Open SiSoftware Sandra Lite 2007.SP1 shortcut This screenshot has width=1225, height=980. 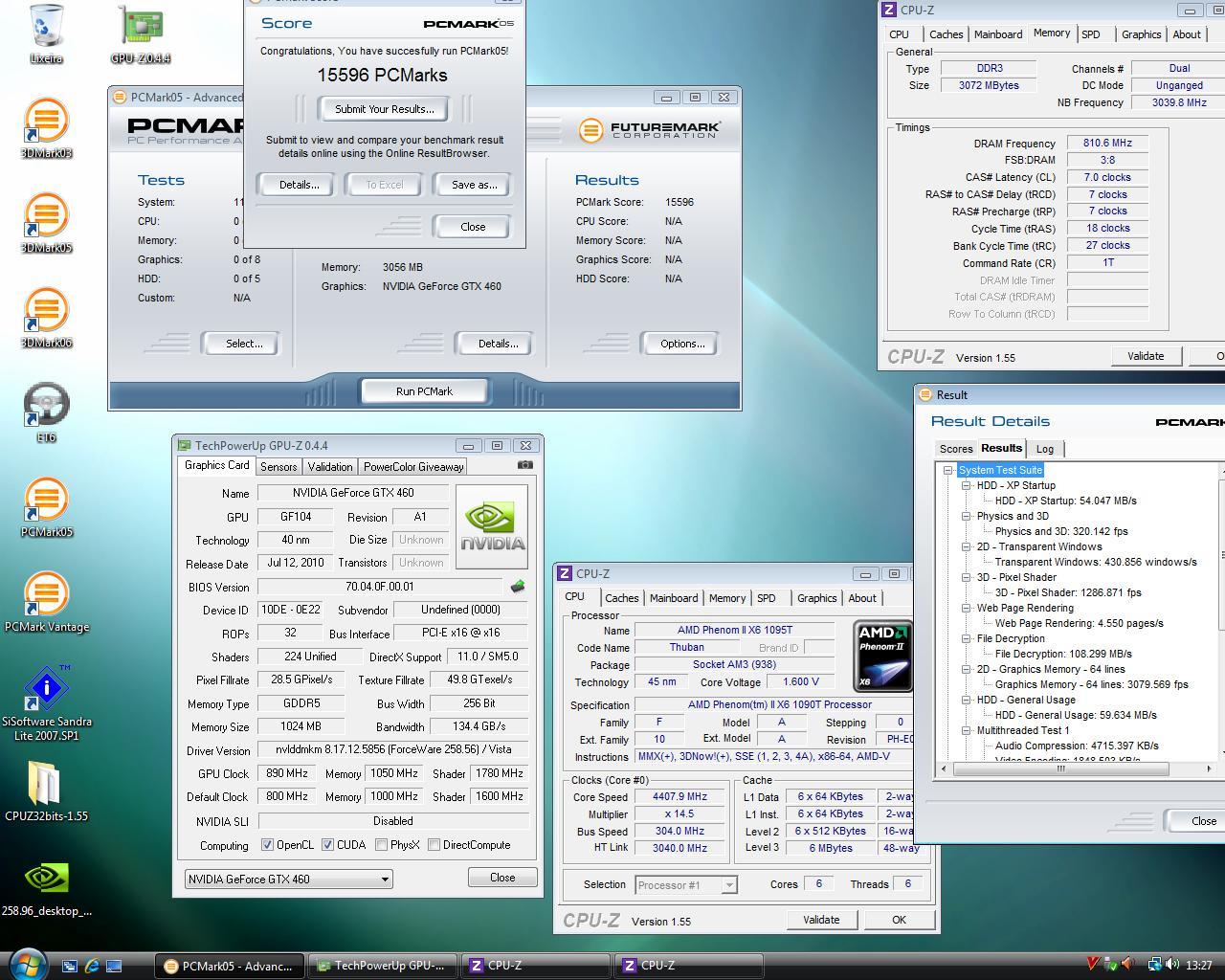pos(46,703)
